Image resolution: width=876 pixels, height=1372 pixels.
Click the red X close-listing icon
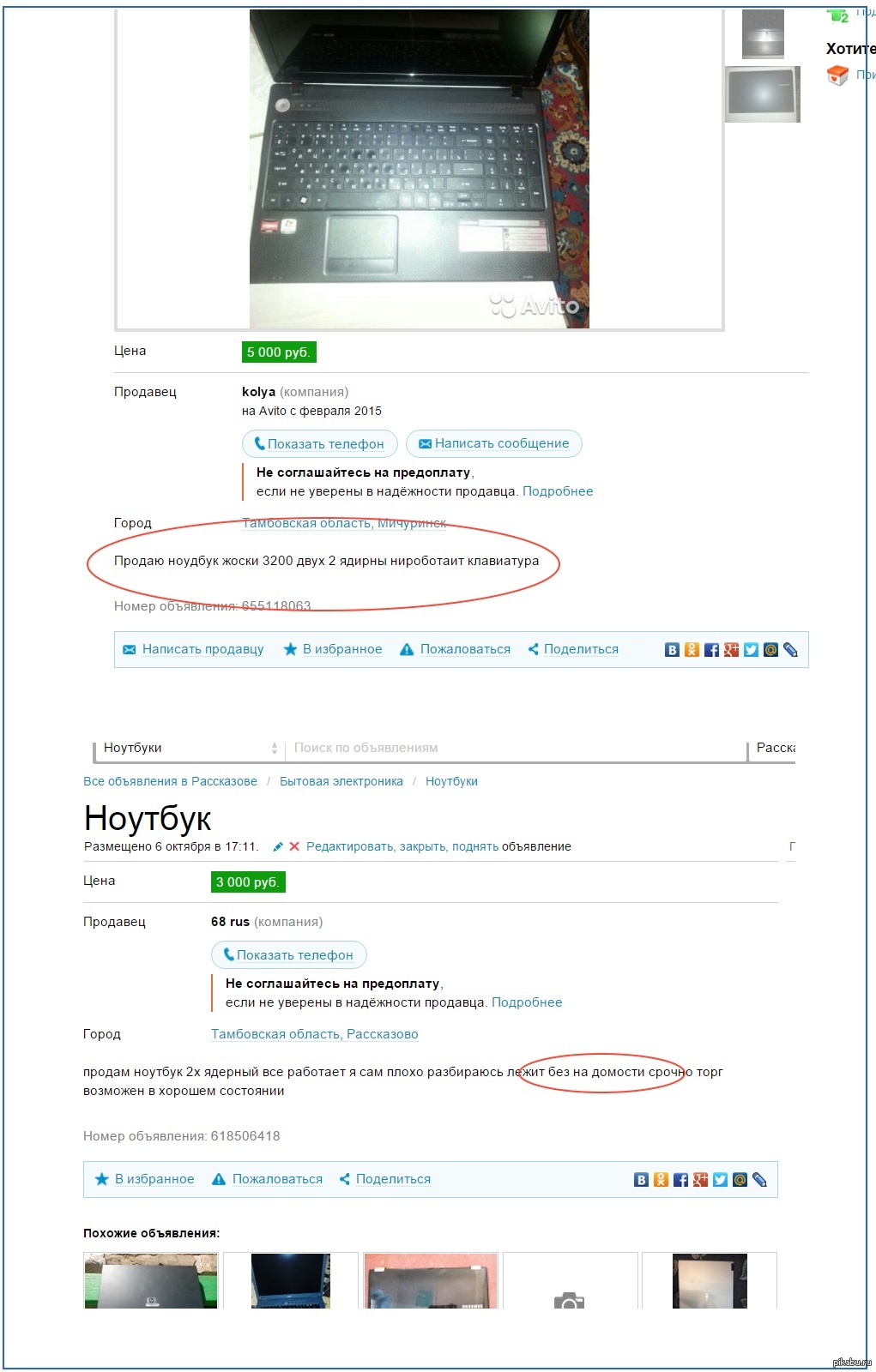(x=294, y=846)
